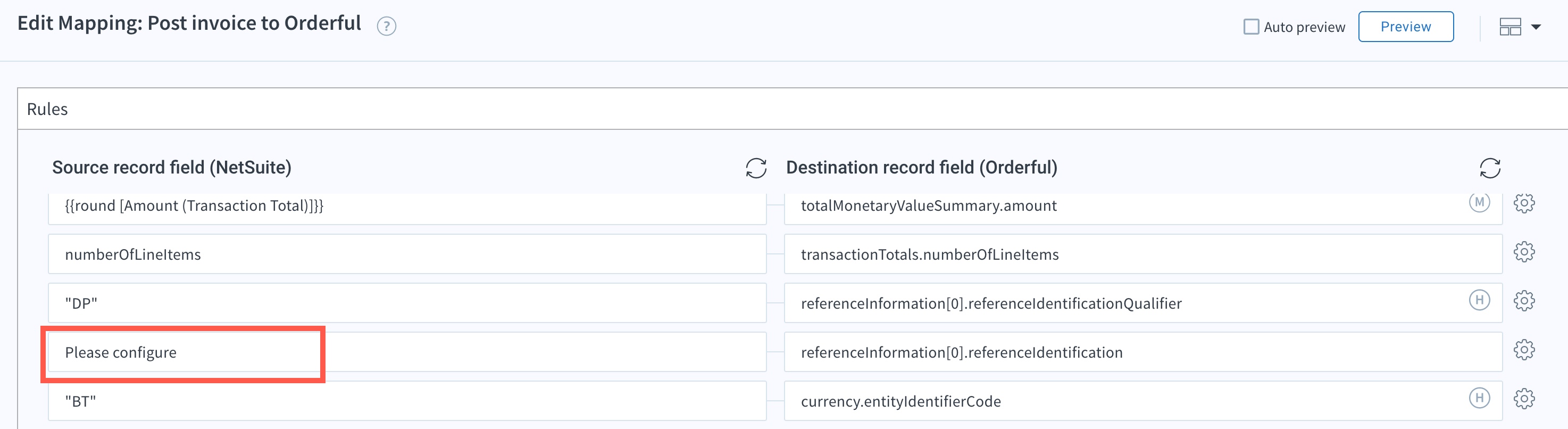Open the help icon beside Edit Mapping title
Image resolution: width=1568 pixels, height=429 pixels.
(386, 26)
